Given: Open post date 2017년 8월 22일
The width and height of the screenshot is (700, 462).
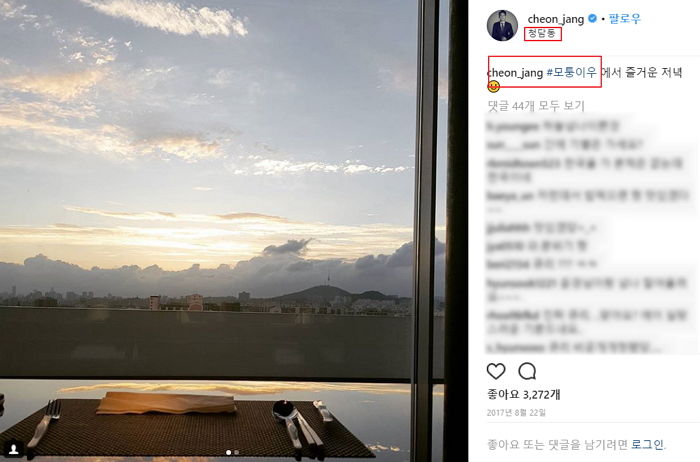Looking at the screenshot, I should click(516, 413).
